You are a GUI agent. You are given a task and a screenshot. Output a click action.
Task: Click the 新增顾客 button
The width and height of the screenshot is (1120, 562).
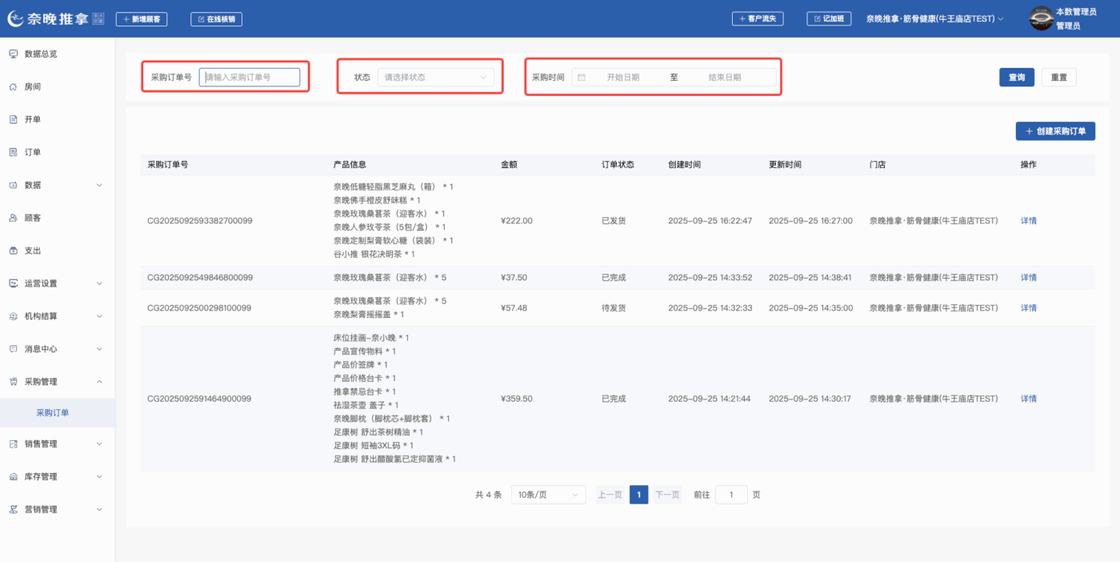click(141, 19)
